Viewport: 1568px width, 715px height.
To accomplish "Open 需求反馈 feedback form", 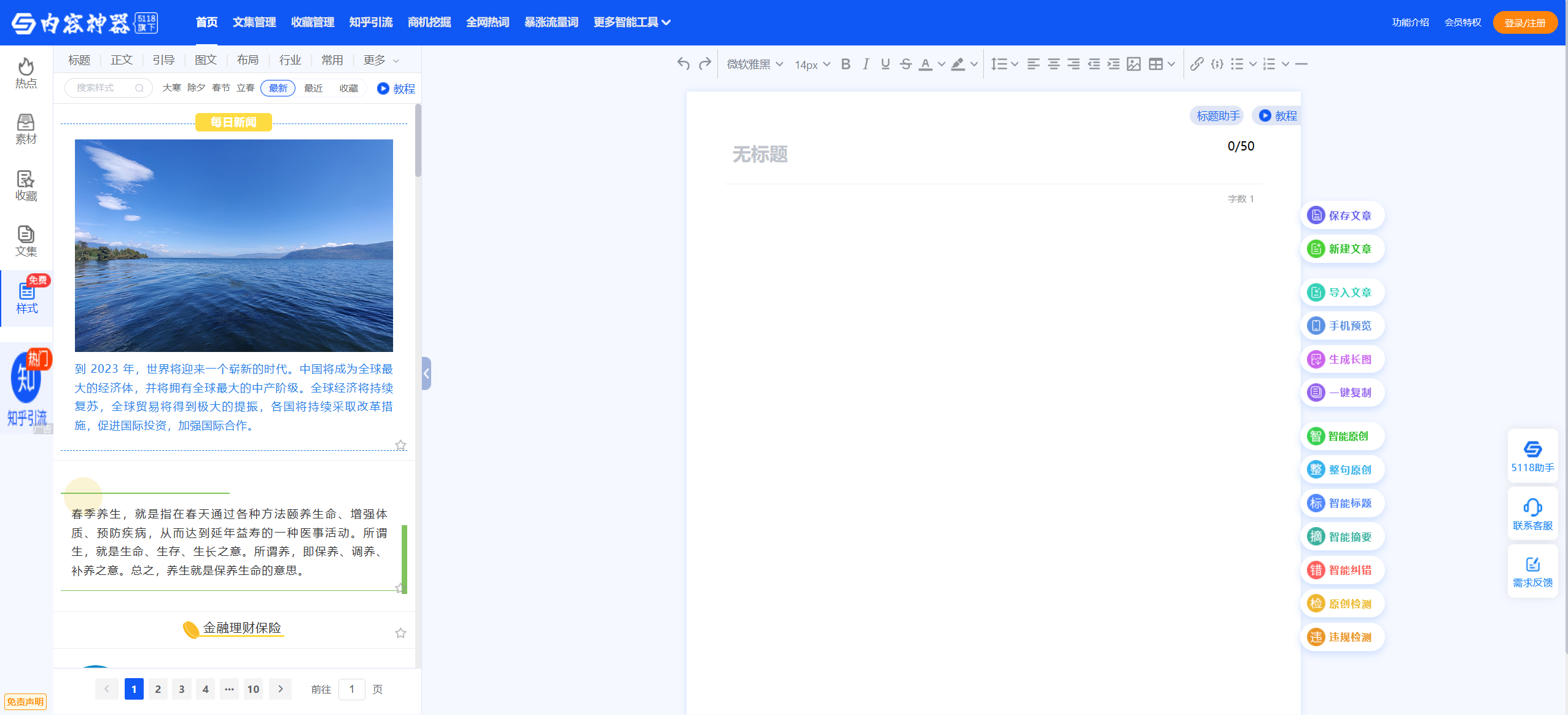I will click(x=1532, y=571).
